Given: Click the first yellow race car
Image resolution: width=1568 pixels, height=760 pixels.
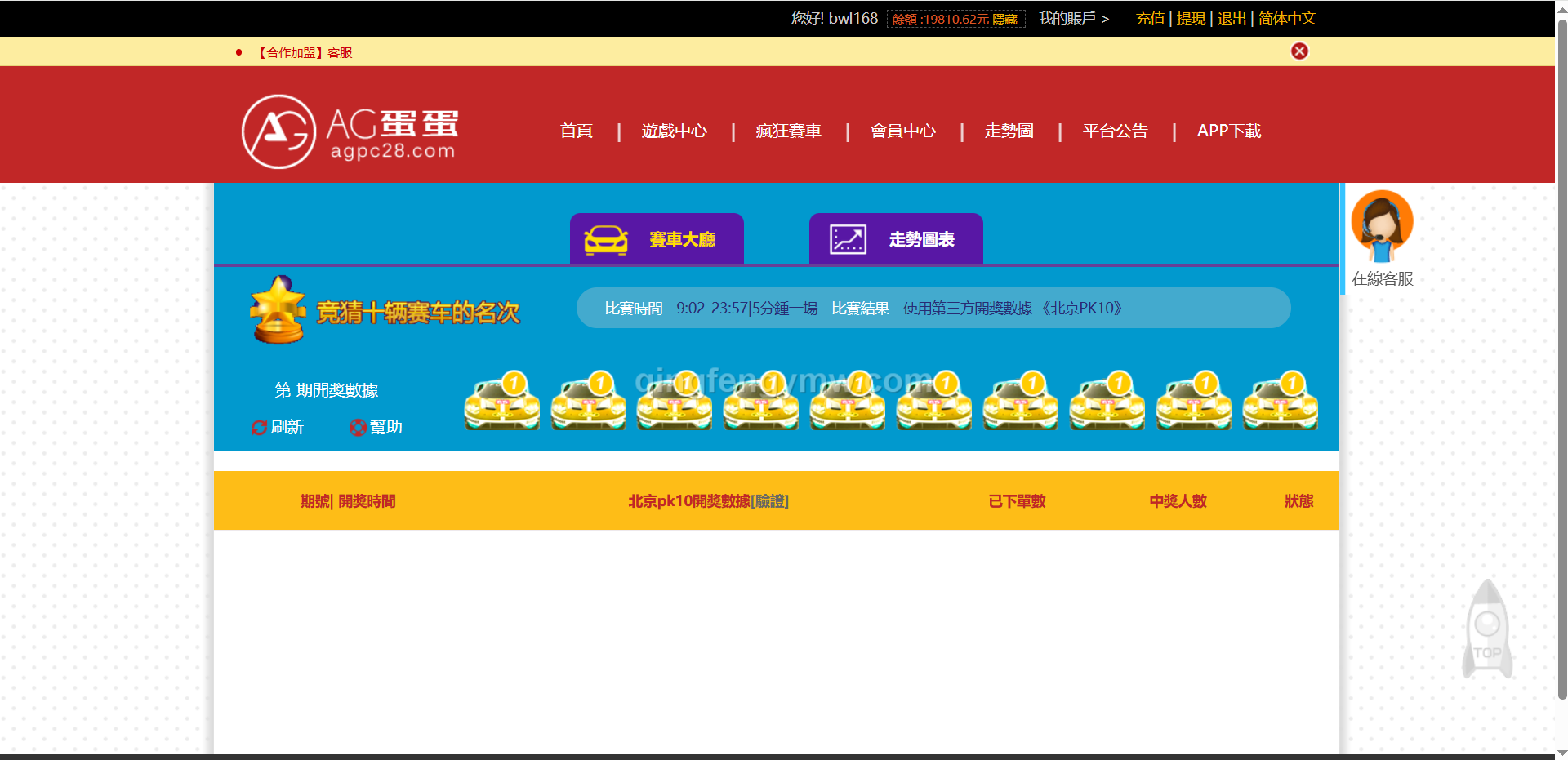Looking at the screenshot, I should [502, 402].
